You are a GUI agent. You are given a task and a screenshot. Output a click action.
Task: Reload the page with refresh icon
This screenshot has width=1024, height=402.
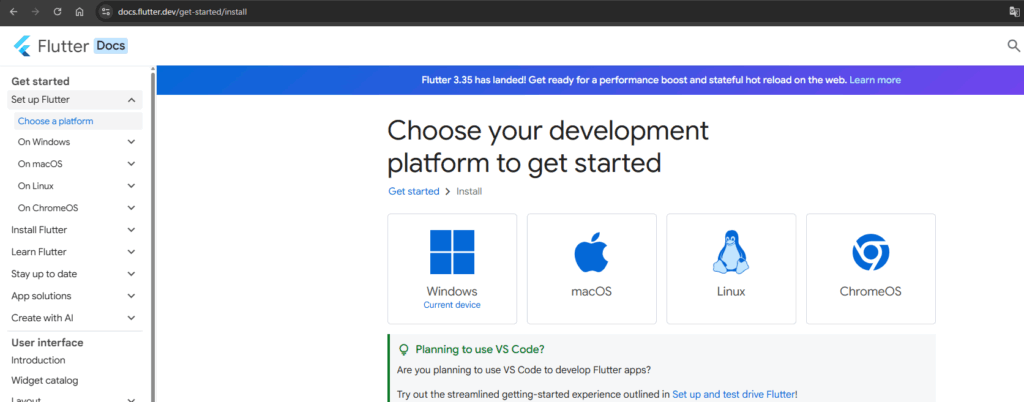(57, 12)
